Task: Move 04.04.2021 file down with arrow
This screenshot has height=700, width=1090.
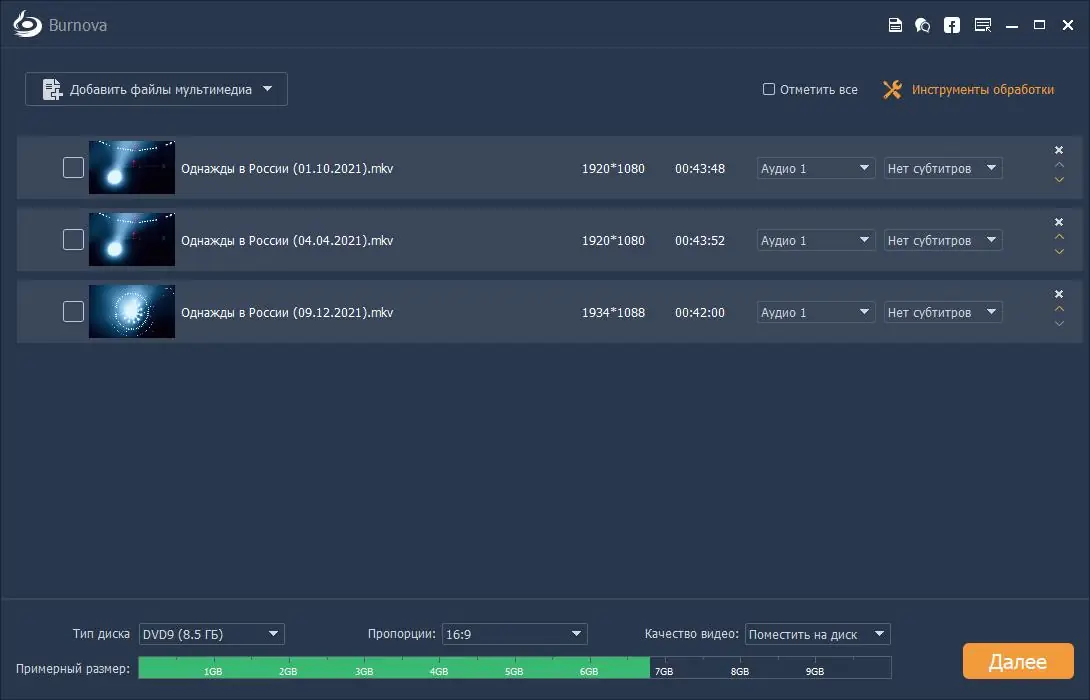Action: pos(1059,252)
